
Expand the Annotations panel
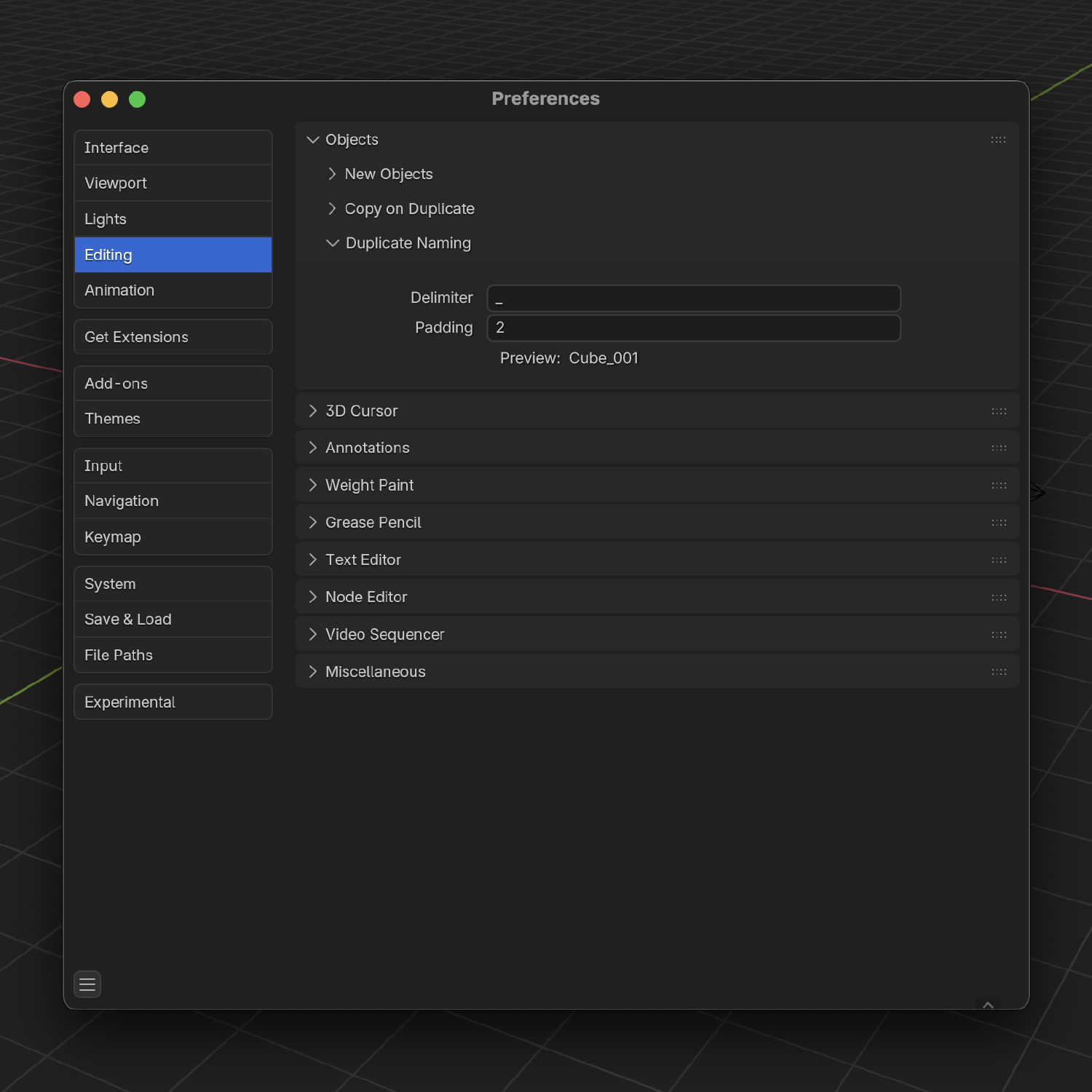coord(313,448)
